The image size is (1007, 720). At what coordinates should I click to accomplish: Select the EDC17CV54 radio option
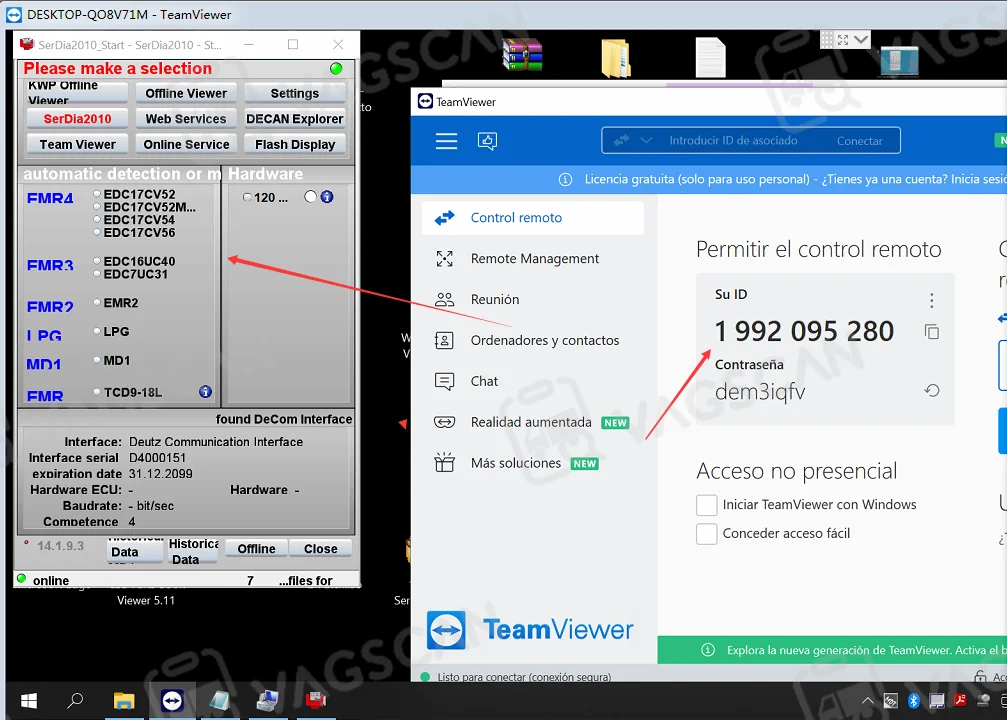tap(98, 220)
